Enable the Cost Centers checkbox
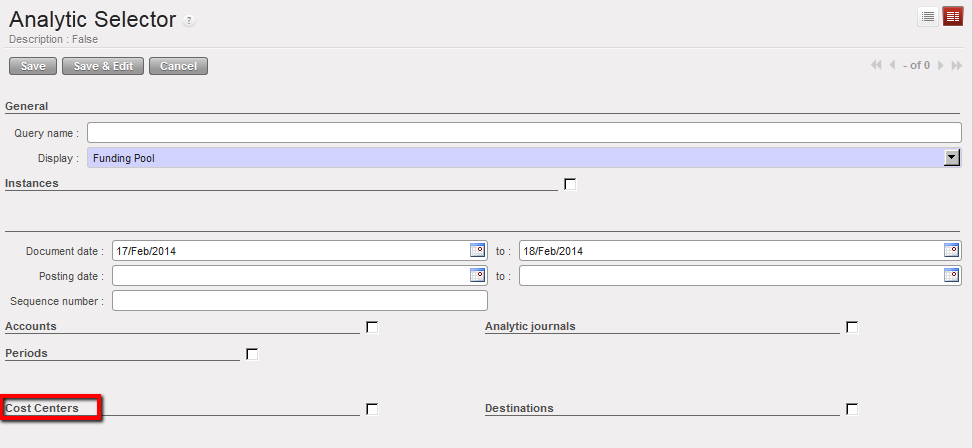 [x=372, y=409]
